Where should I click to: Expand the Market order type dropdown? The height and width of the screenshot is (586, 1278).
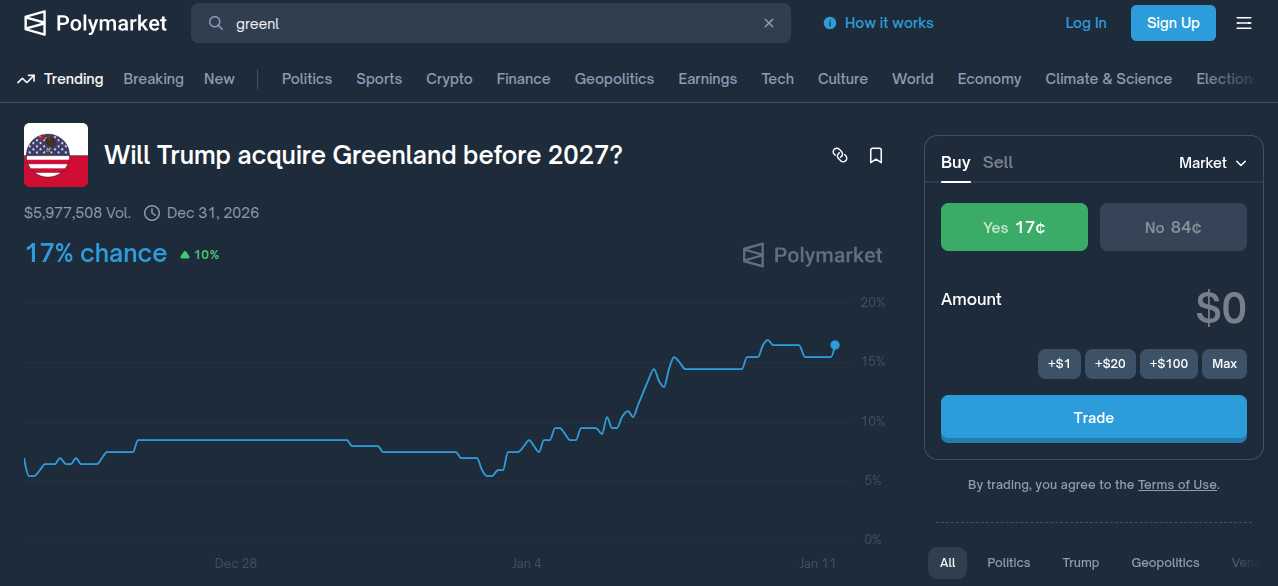tap(1213, 163)
